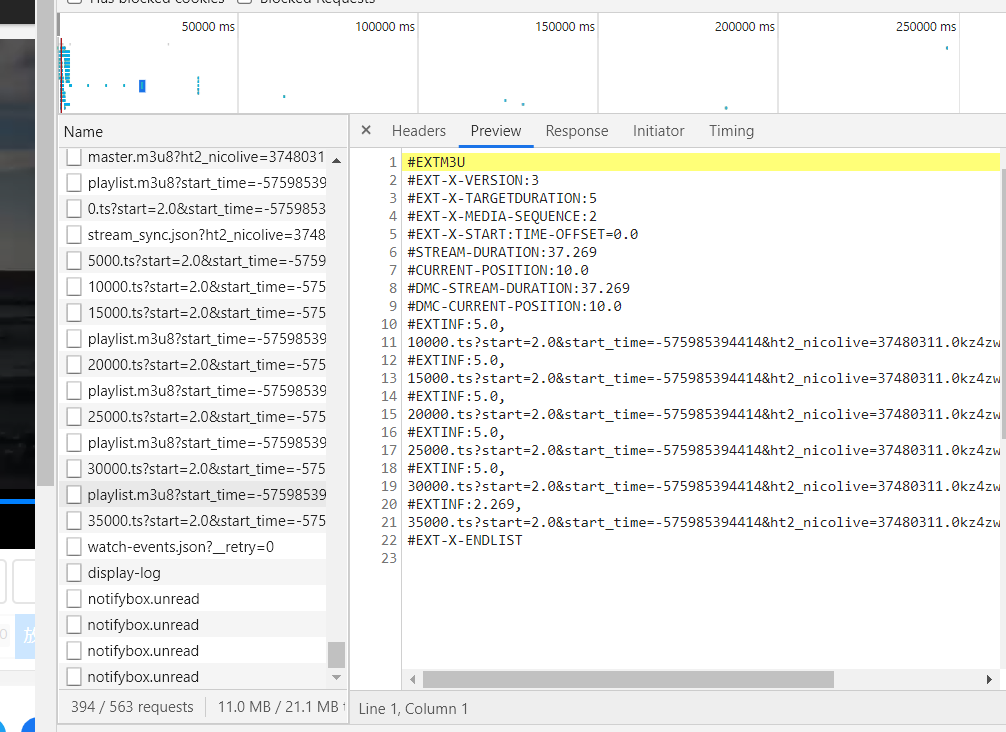Click the #EXT-X-ENDLIST line
Screen dimensions: 1006x732
[x=465, y=540]
